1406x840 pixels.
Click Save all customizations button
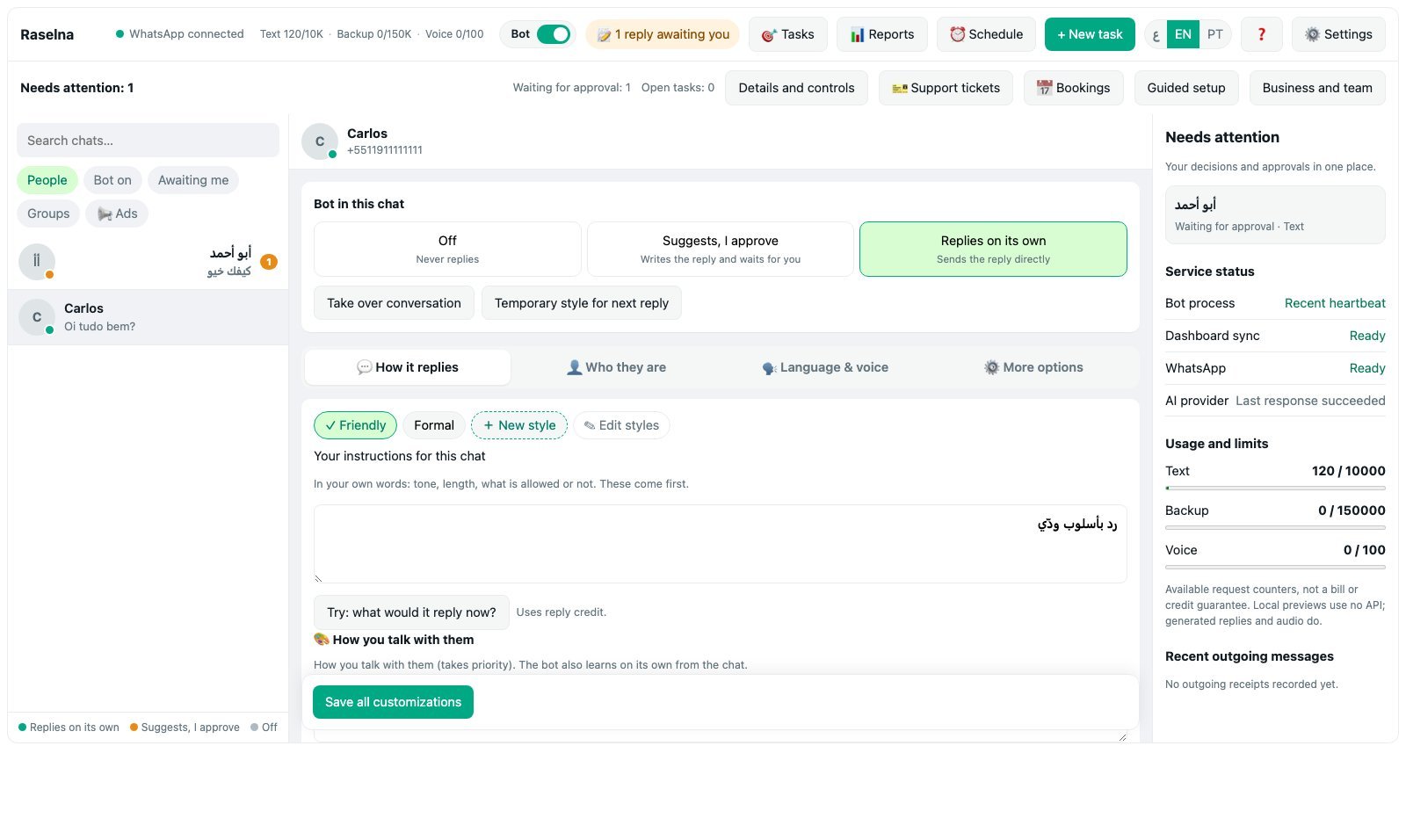[x=393, y=702]
